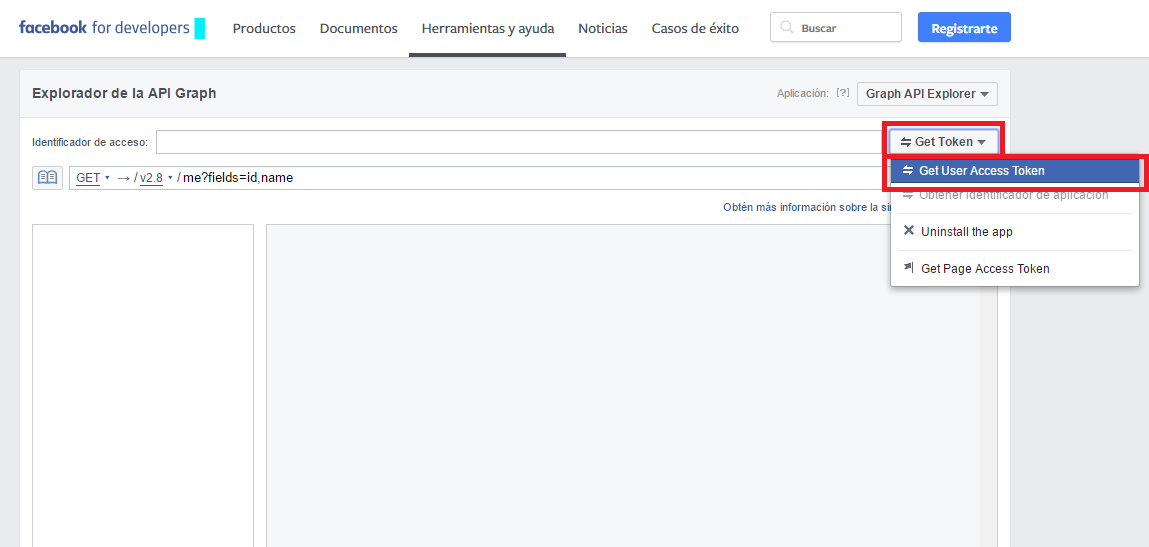Click the search magnifier icon
Viewport: 1149px width, 547px height.
[x=786, y=28]
